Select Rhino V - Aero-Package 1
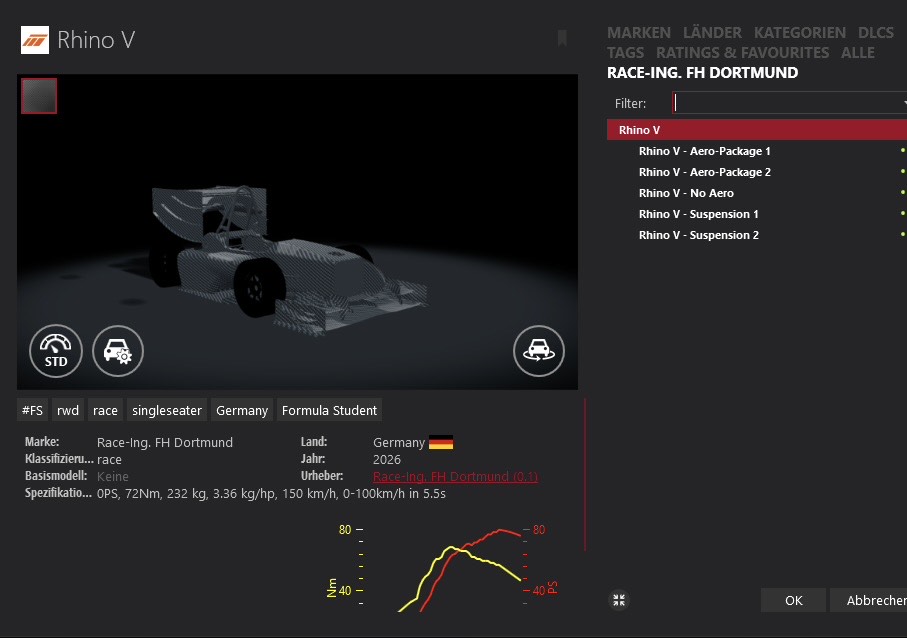Screen dimensions: 907x638 (705, 151)
